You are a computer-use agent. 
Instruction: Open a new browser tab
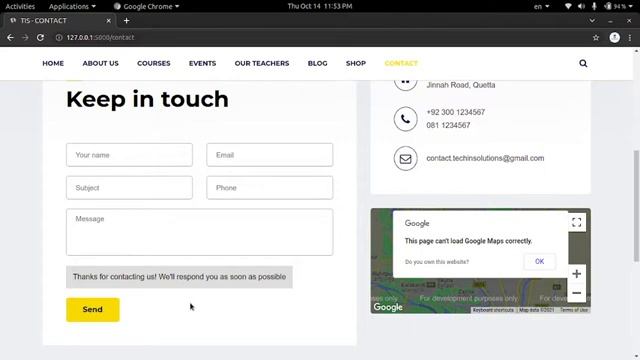pyautogui.click(x=127, y=20)
